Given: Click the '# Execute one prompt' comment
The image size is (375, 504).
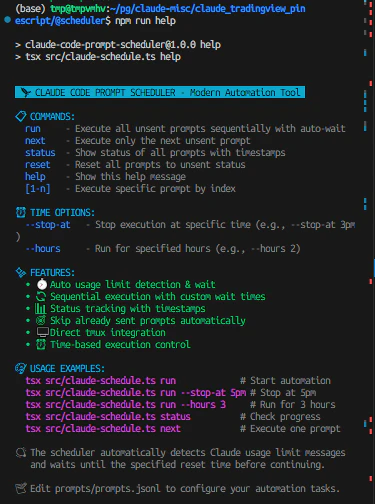Looking at the screenshot, I should (290, 429).
